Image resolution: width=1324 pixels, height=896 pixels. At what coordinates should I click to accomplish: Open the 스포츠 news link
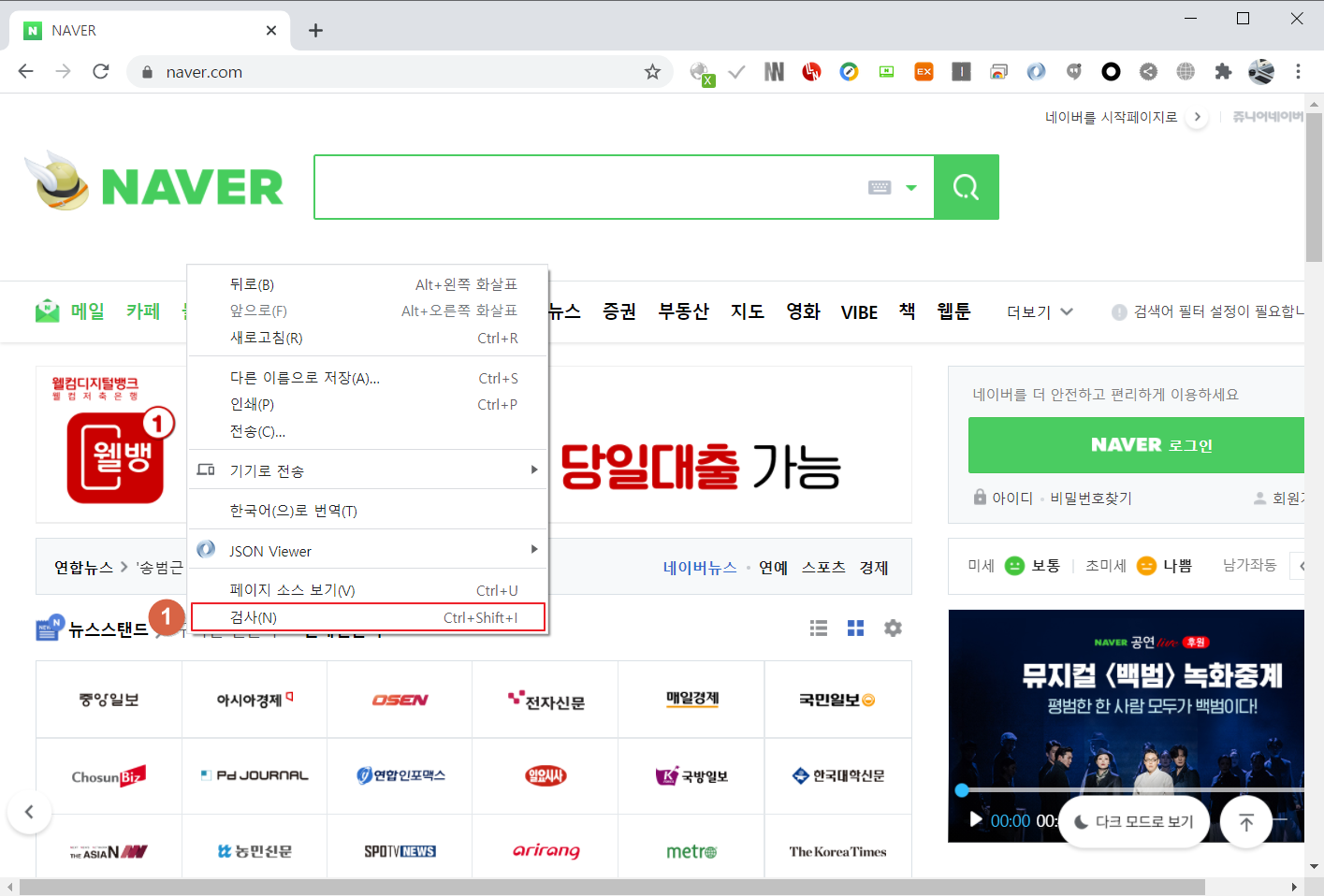pyautogui.click(x=823, y=568)
